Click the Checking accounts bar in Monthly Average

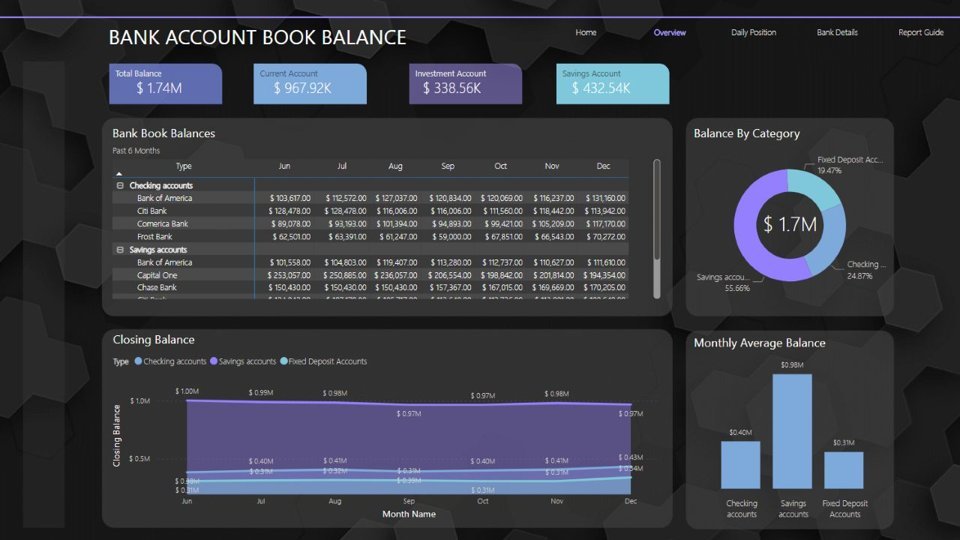[740, 465]
